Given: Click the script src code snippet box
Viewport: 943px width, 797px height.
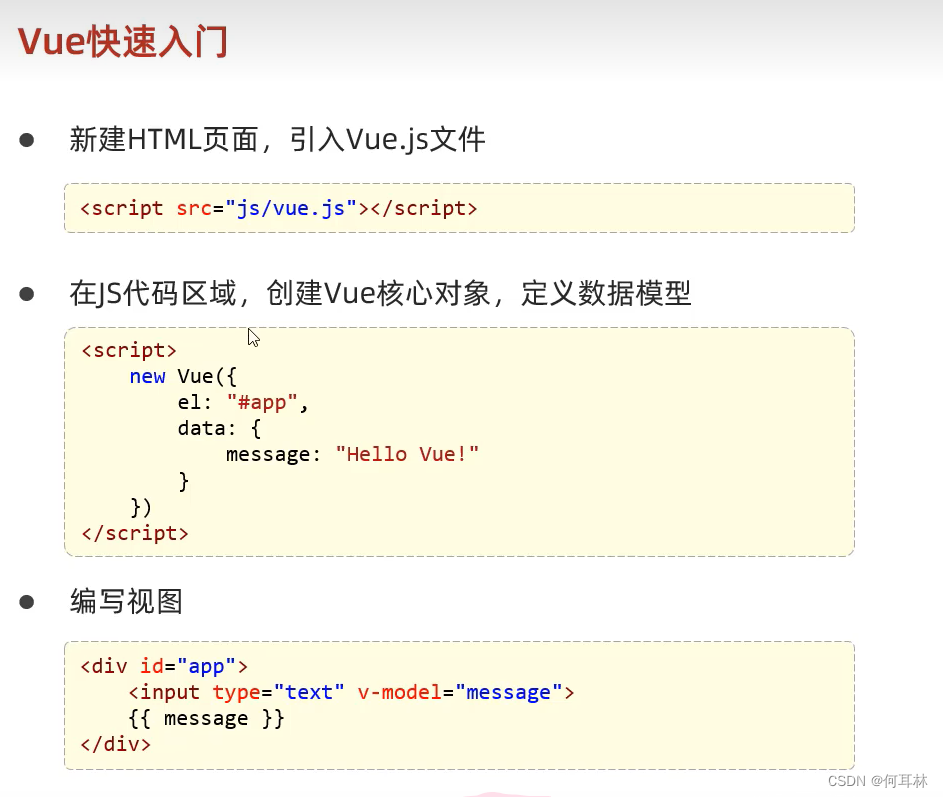Looking at the screenshot, I should click(458, 208).
